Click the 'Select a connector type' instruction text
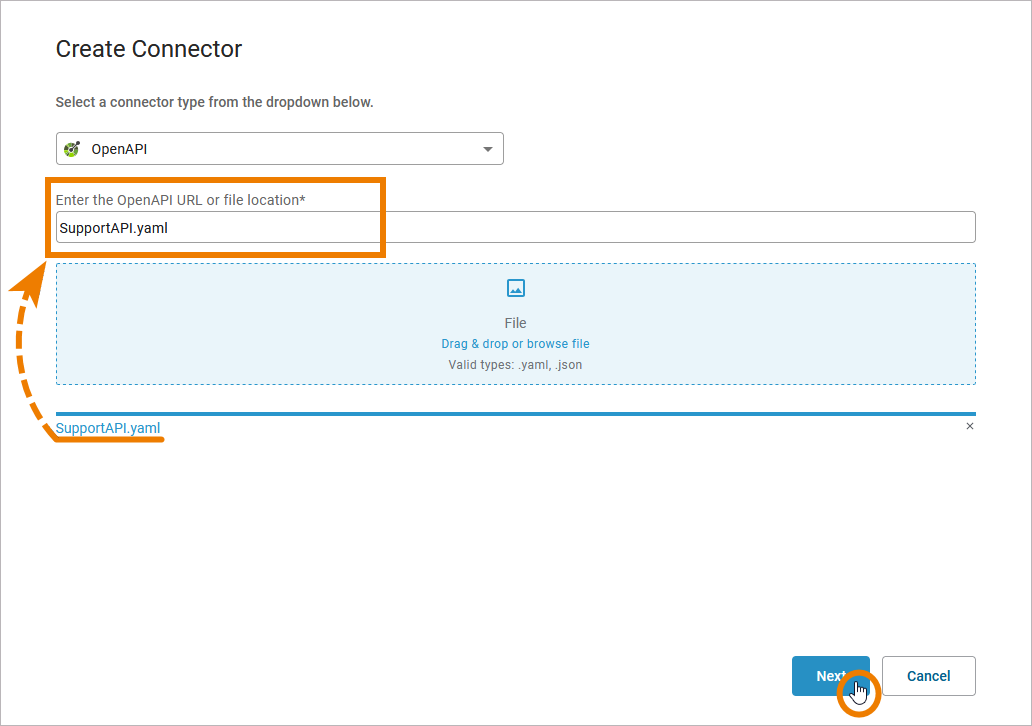 tap(214, 102)
